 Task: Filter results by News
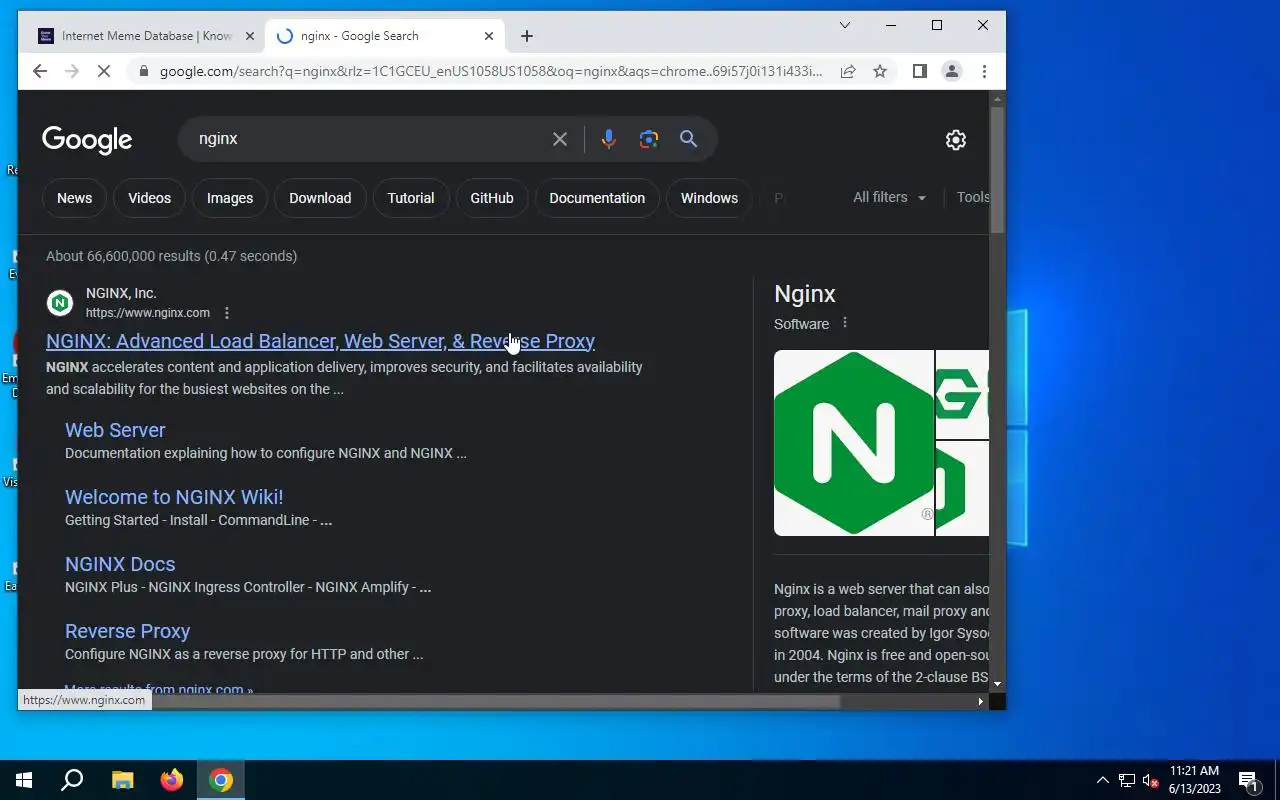point(74,198)
